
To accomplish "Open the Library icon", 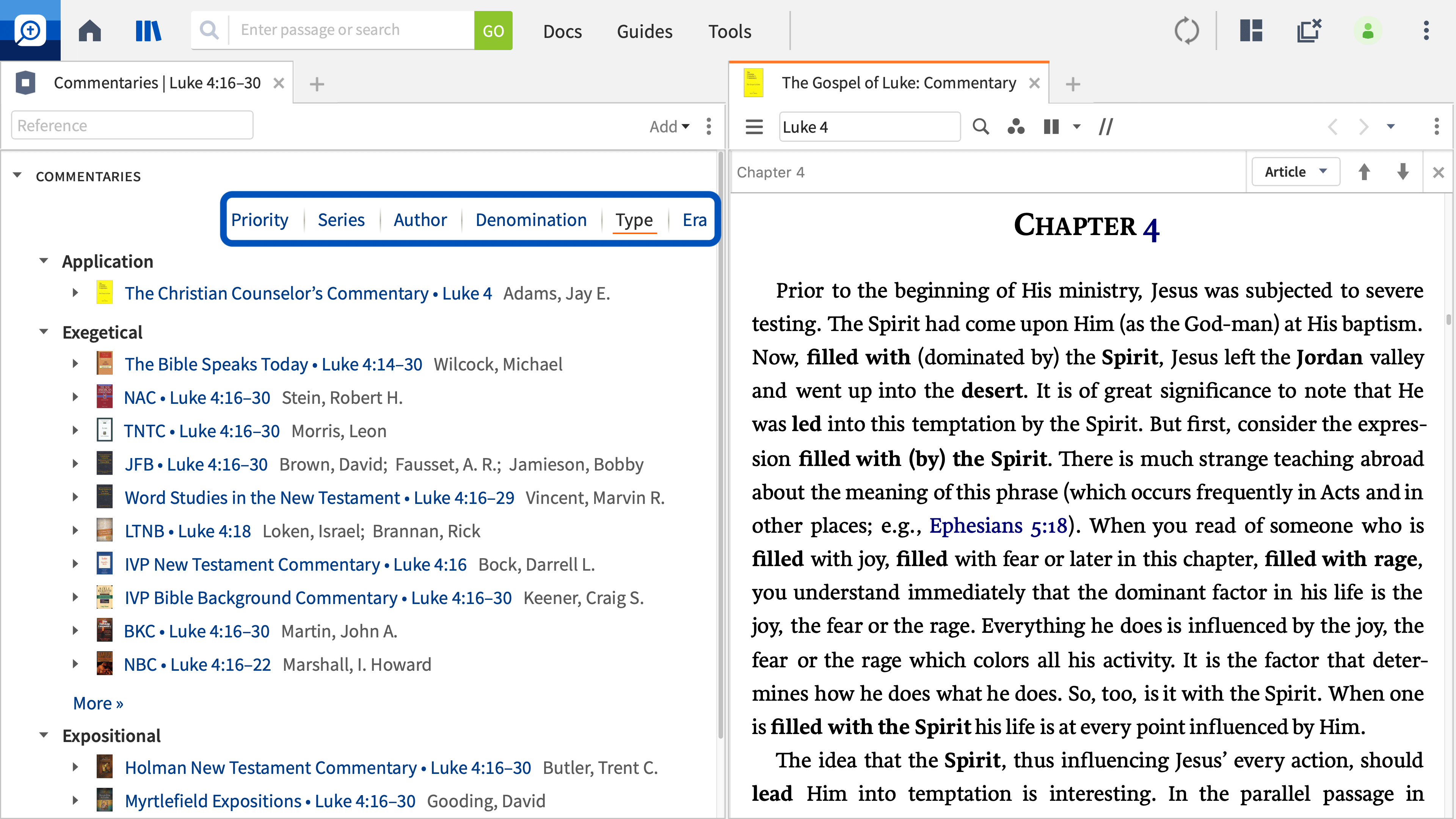I will click(x=148, y=30).
